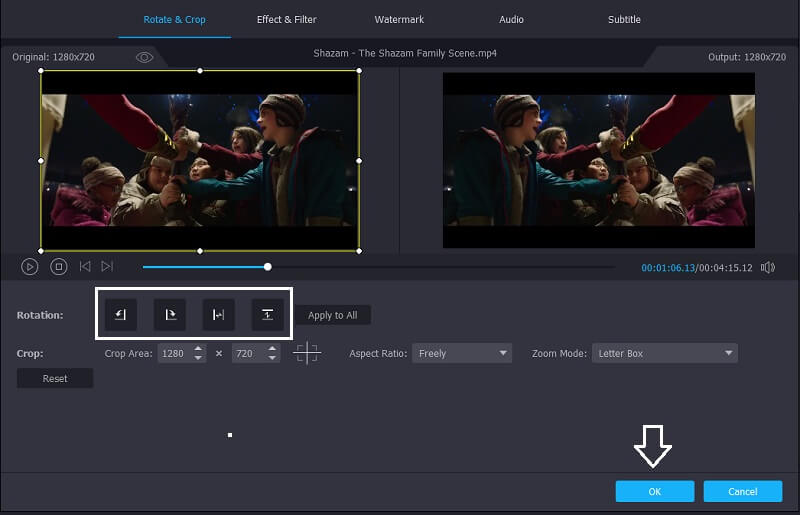
Task: Skip to the previous frame
Action: click(x=85, y=267)
